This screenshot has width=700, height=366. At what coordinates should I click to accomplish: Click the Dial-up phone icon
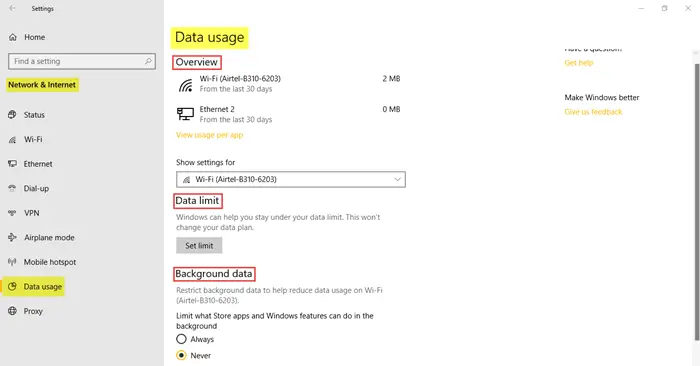pyautogui.click(x=12, y=188)
